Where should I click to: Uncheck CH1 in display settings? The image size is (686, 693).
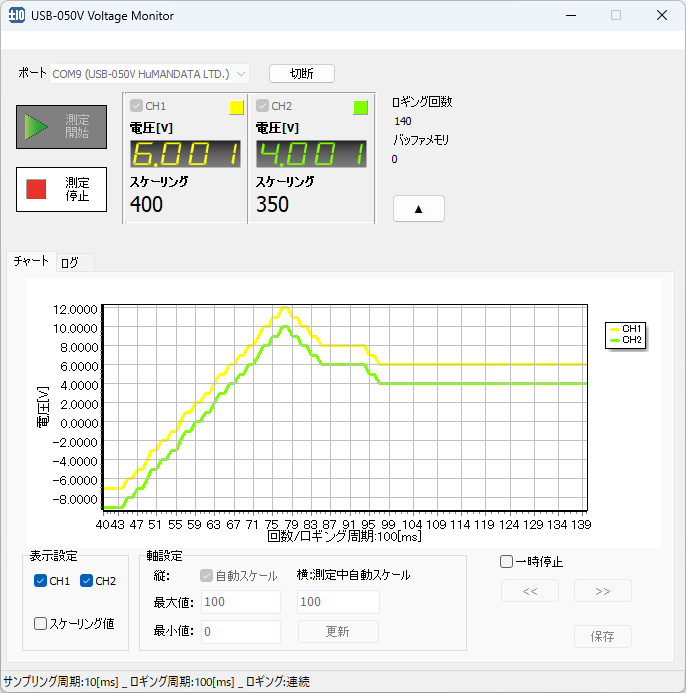(40, 581)
